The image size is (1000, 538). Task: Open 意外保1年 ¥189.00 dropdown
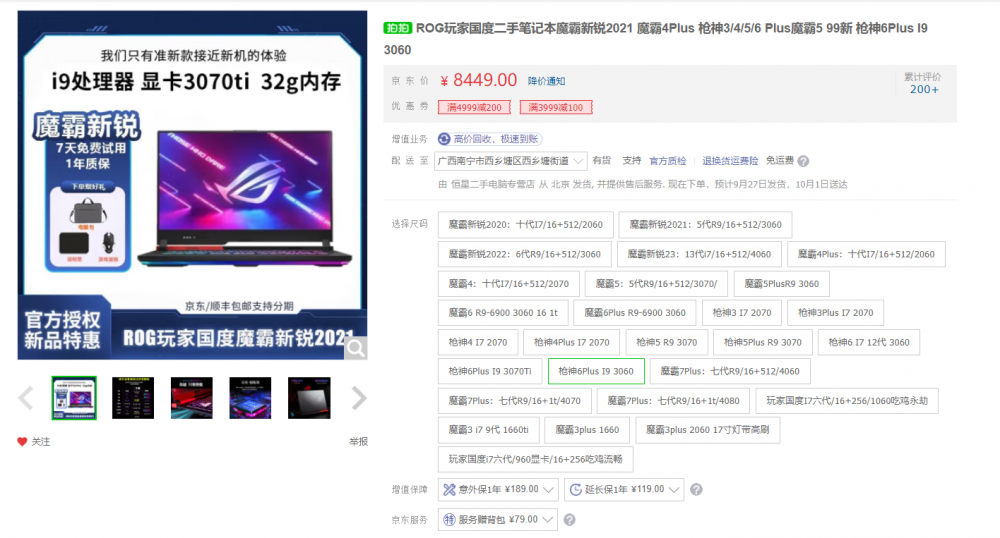pyautogui.click(x=498, y=490)
